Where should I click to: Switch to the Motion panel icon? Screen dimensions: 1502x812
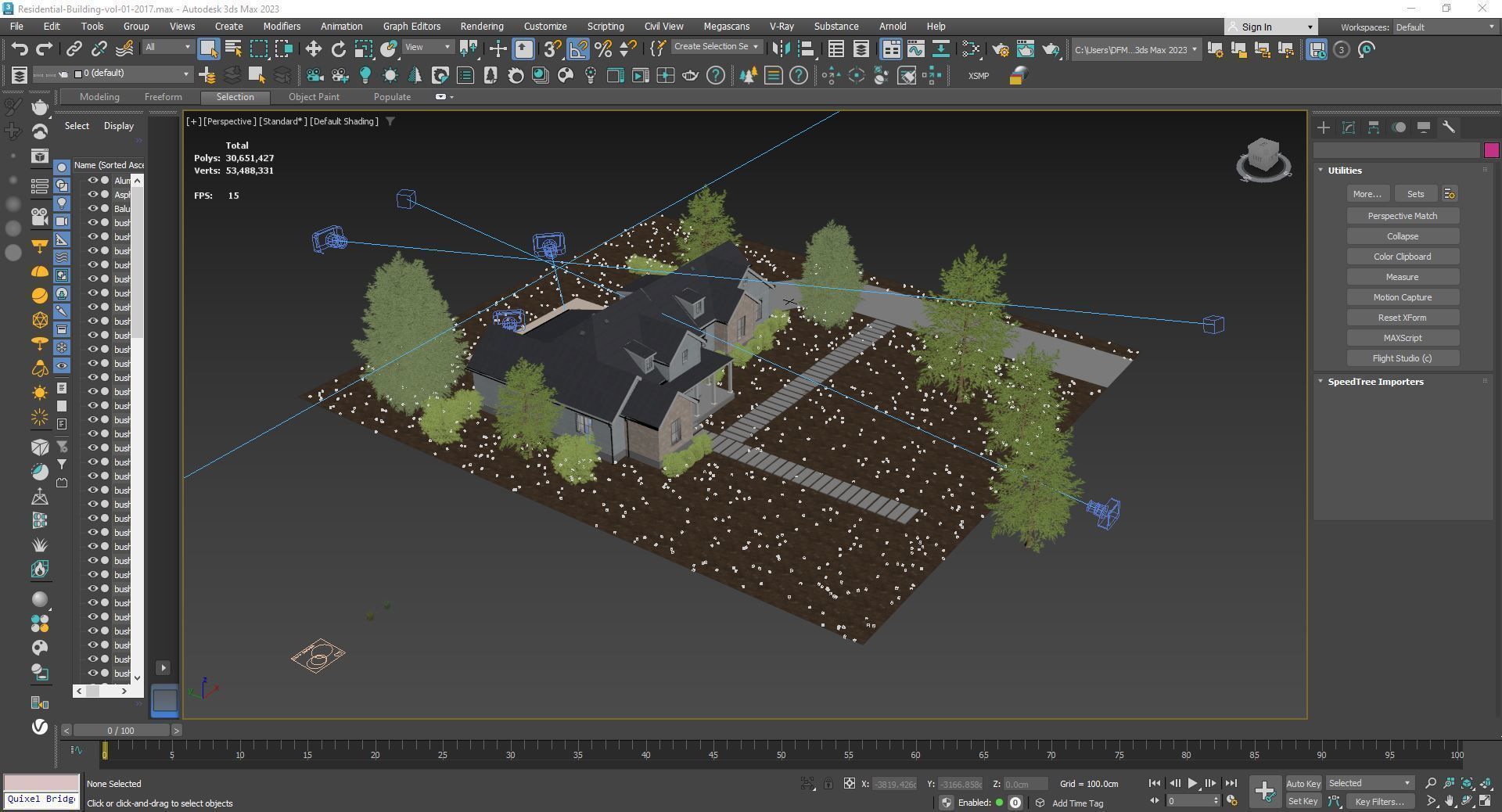(x=1399, y=128)
